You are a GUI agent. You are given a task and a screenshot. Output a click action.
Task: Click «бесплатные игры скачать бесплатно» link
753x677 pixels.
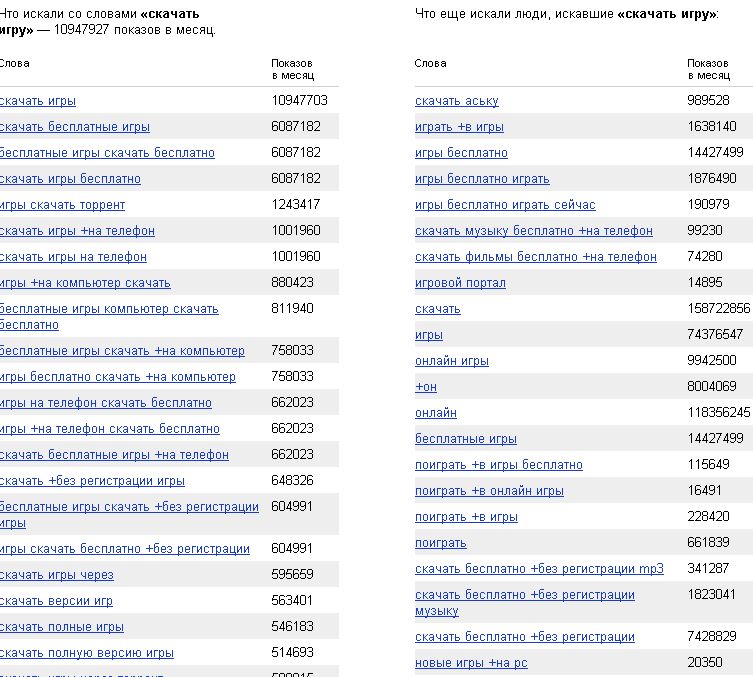tap(107, 153)
